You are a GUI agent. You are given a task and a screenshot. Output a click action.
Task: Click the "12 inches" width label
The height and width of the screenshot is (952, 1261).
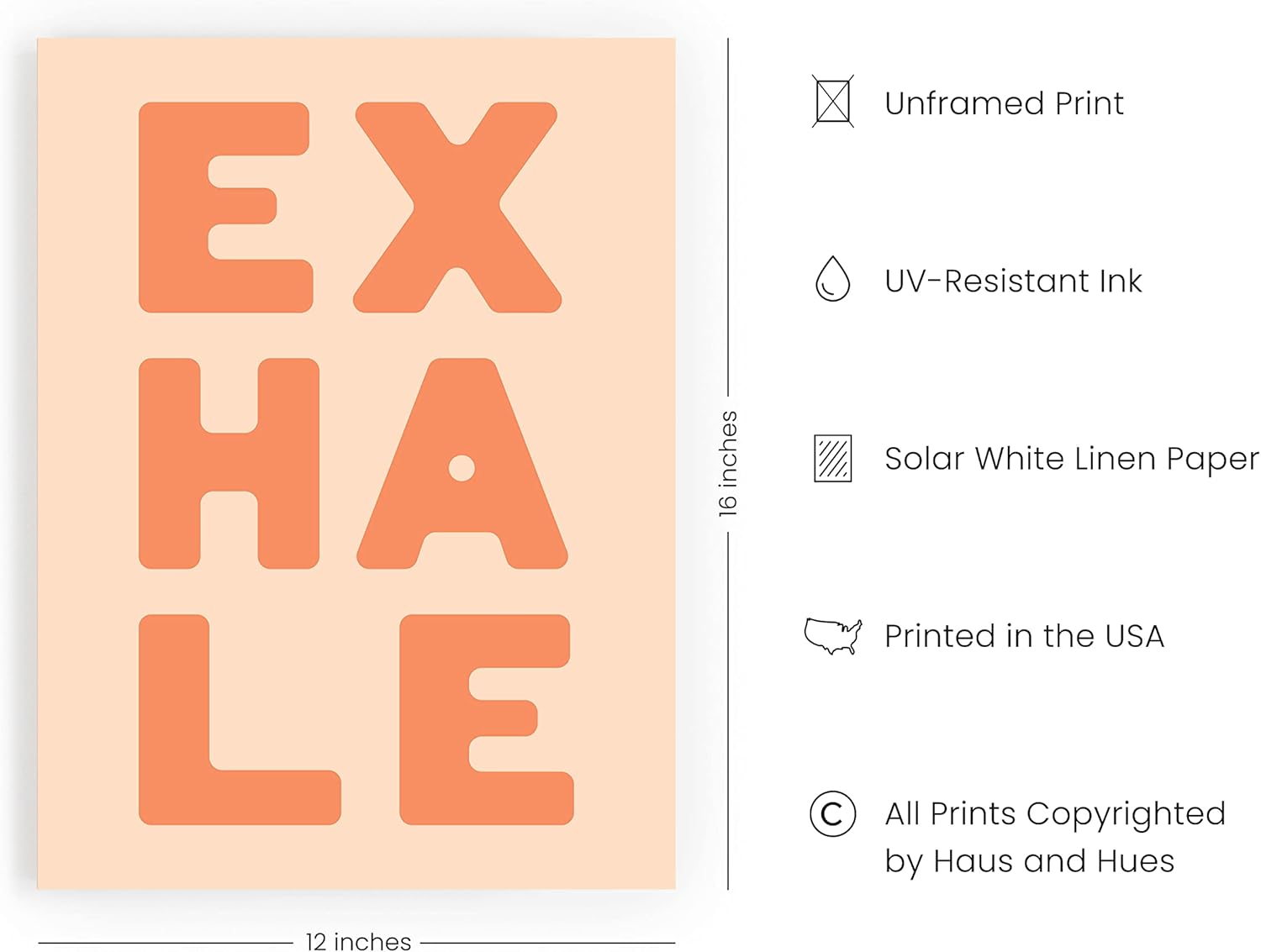coord(358,941)
